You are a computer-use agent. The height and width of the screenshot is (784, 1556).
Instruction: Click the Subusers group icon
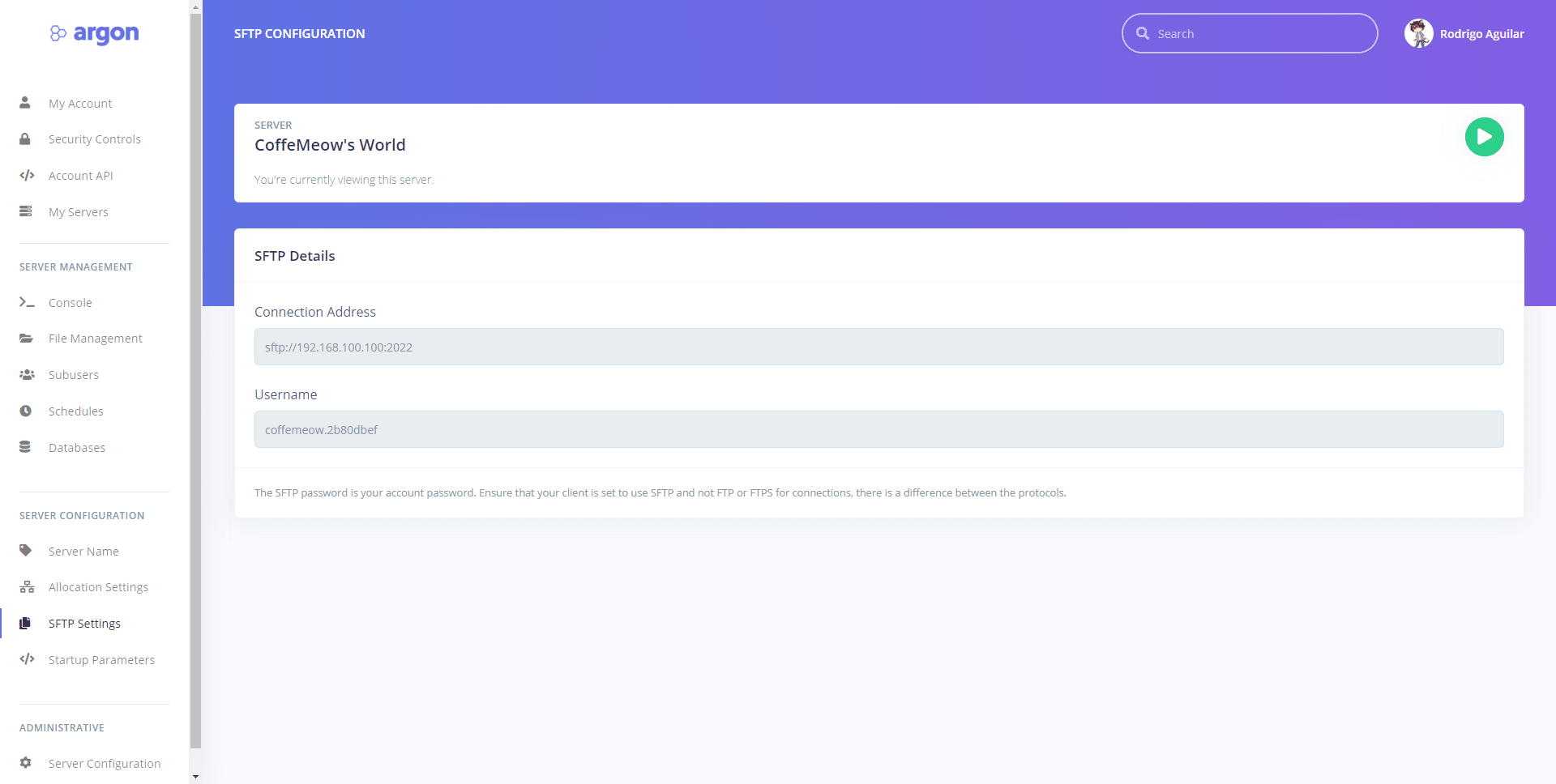pos(27,375)
